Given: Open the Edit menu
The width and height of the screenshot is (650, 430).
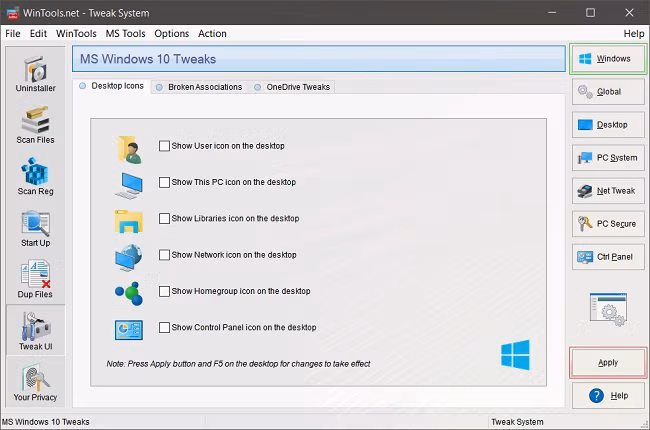Looking at the screenshot, I should 38,34.
